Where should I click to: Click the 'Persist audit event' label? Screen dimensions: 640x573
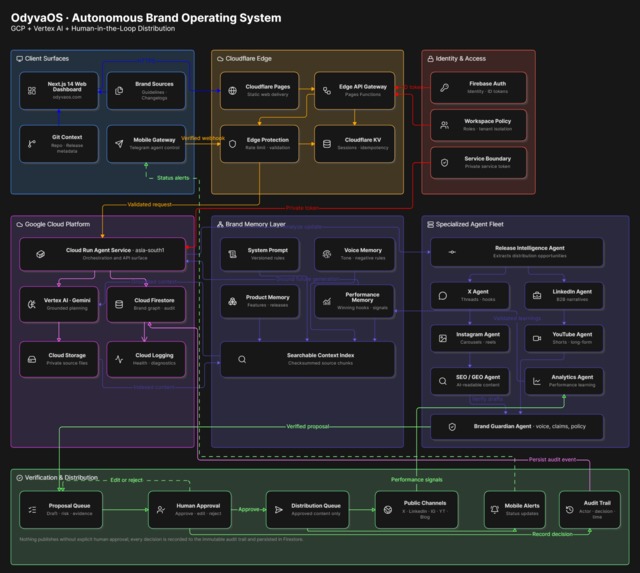[x=552, y=460]
